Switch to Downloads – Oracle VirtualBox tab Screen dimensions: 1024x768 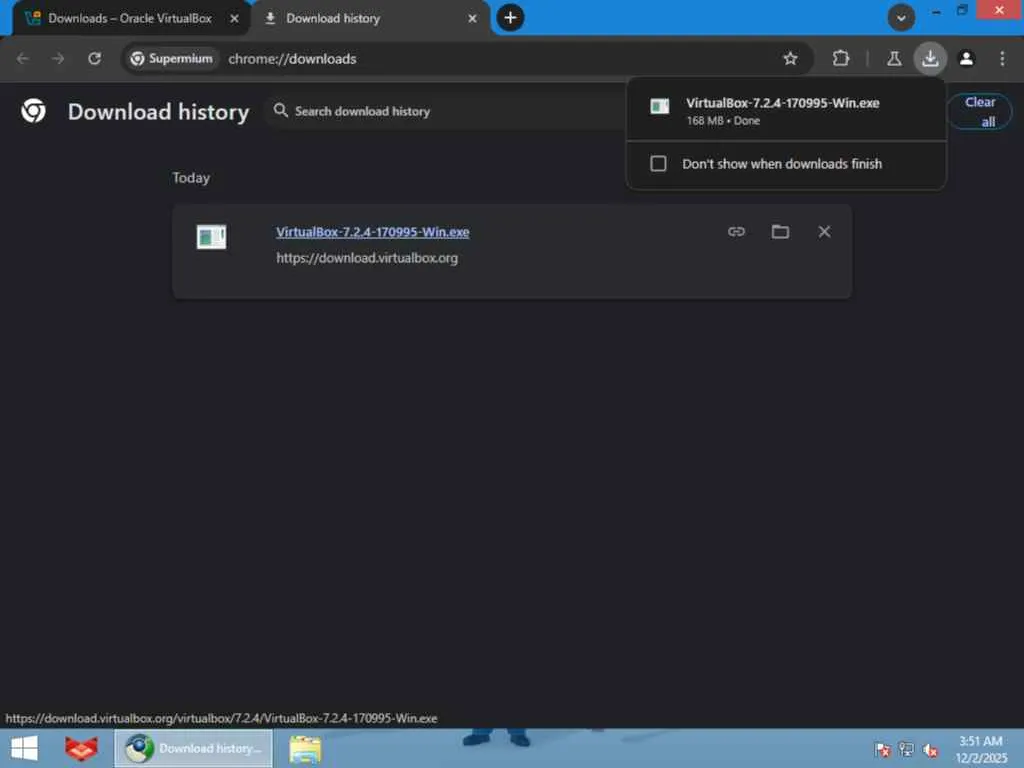pyautogui.click(x=129, y=19)
